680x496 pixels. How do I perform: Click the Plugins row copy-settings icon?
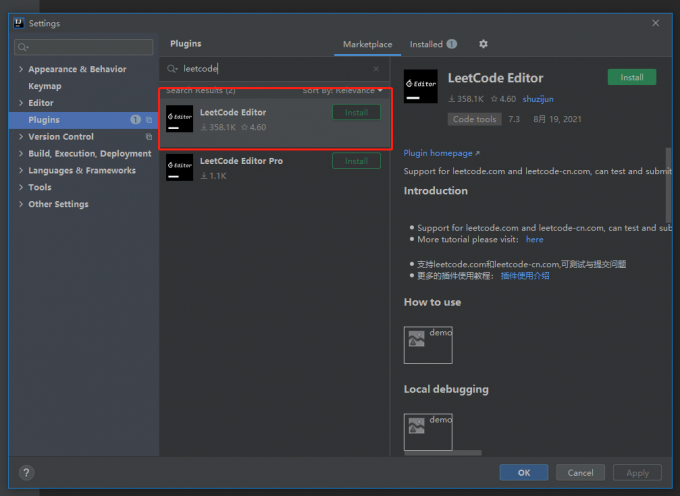[x=149, y=120]
